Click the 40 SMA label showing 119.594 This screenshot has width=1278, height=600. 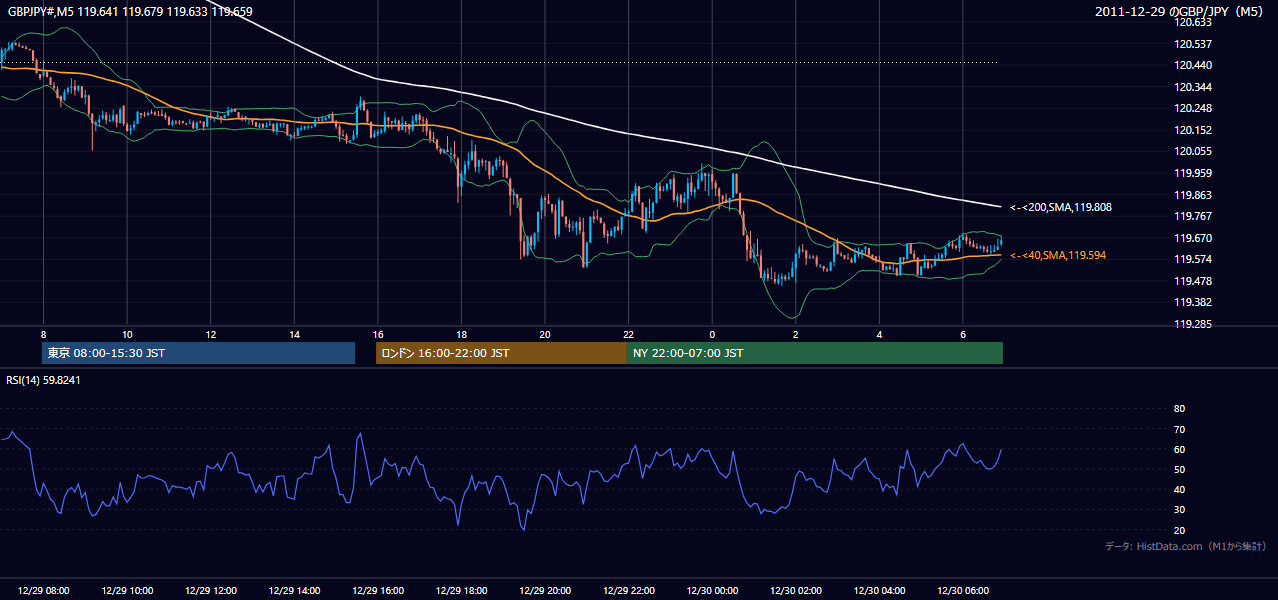click(1058, 255)
